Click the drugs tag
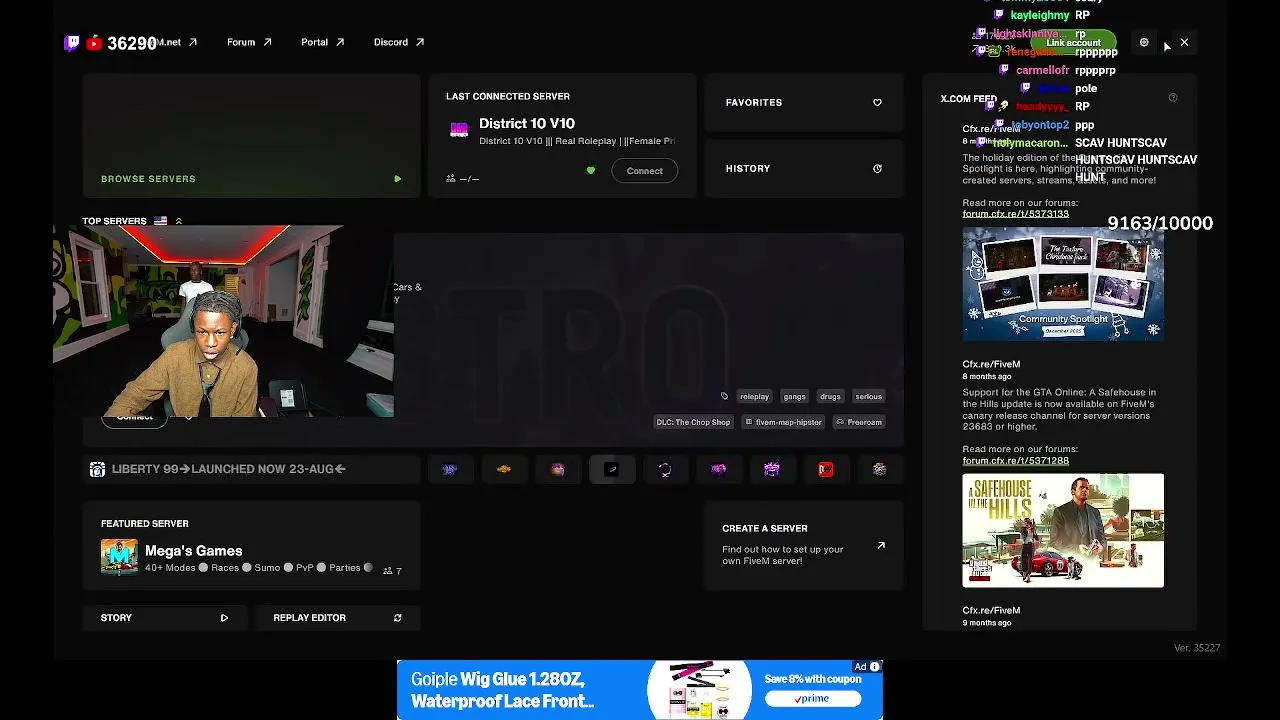This screenshot has height=720, width=1280. click(830, 396)
